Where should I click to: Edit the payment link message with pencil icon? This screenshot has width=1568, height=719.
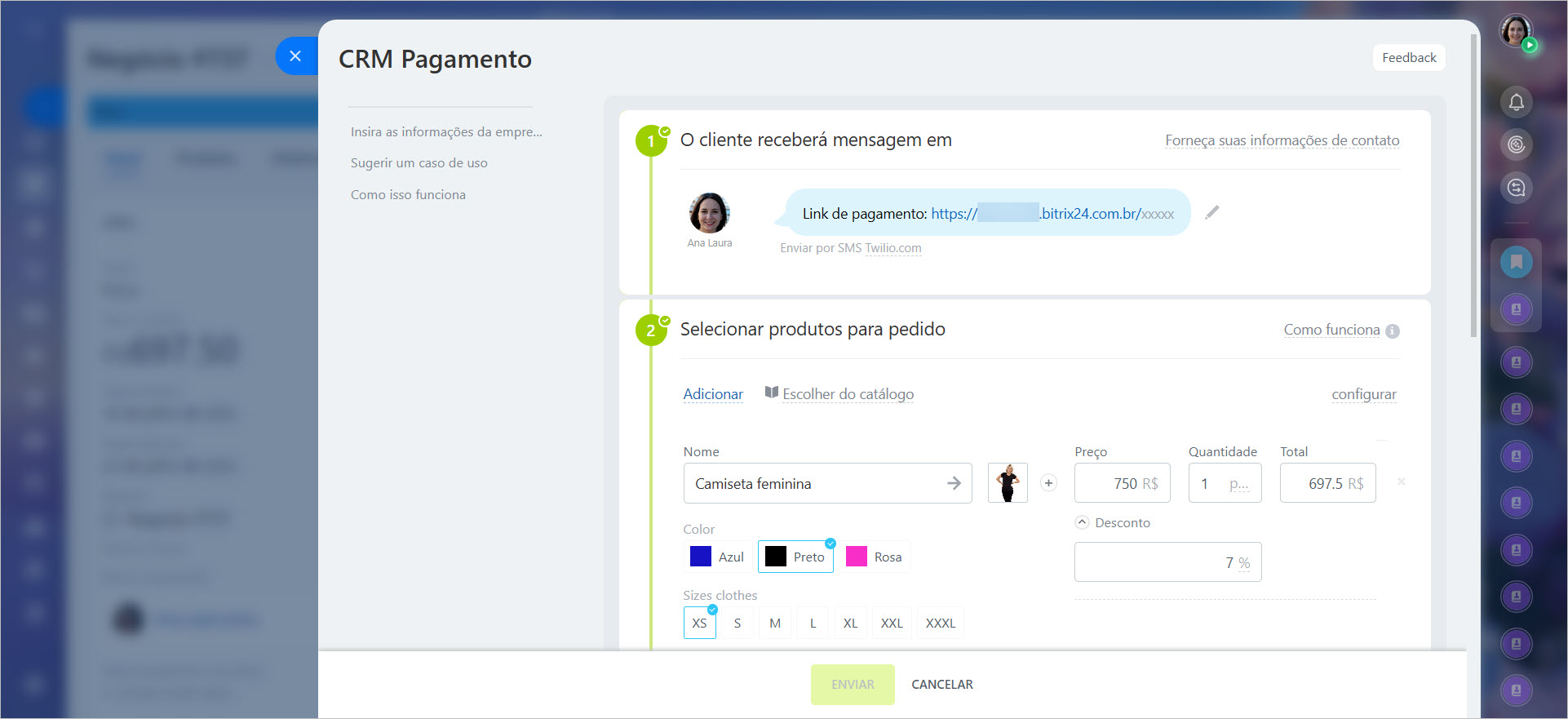[x=1212, y=212]
